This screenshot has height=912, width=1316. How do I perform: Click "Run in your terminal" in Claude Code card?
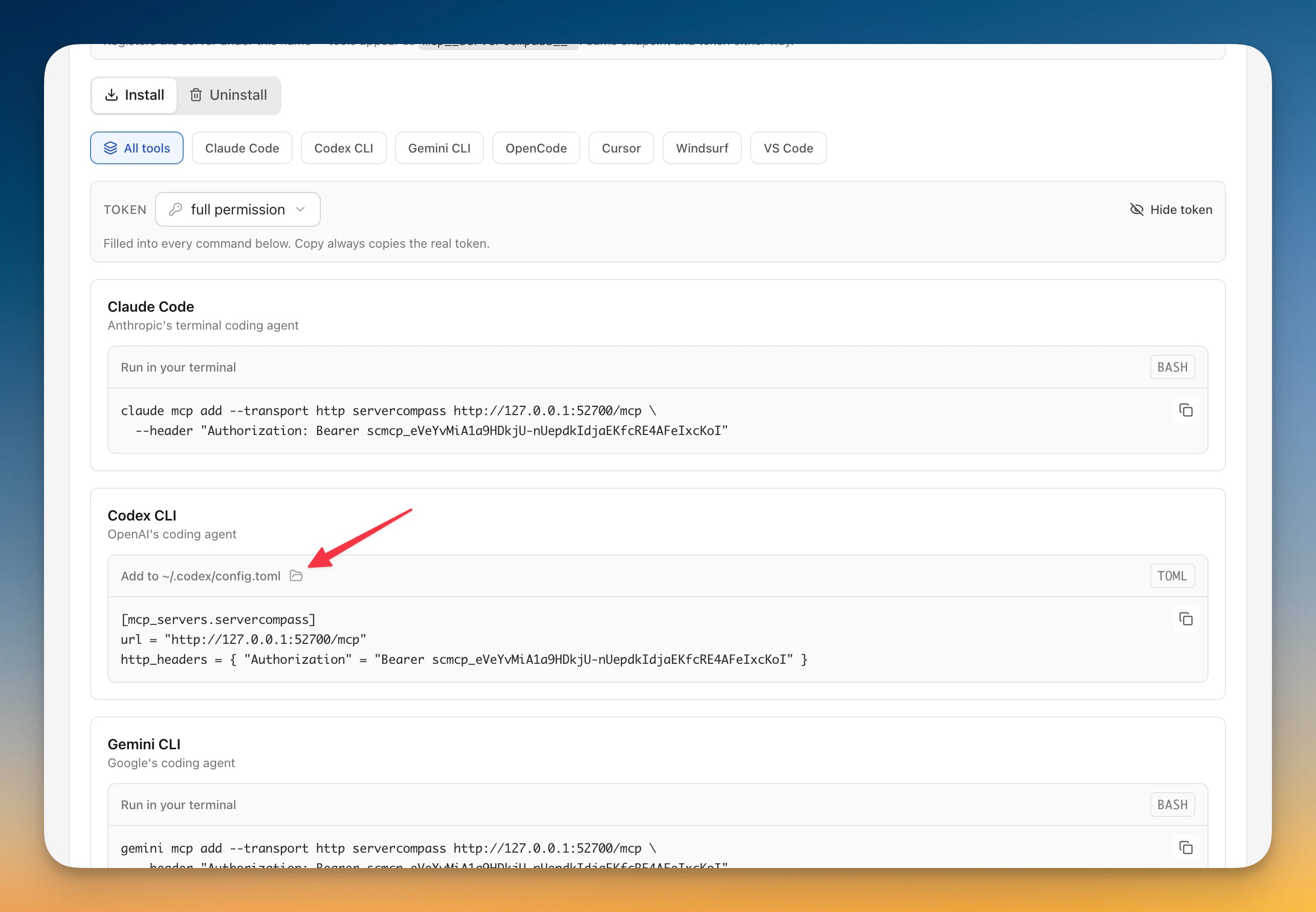(178, 367)
